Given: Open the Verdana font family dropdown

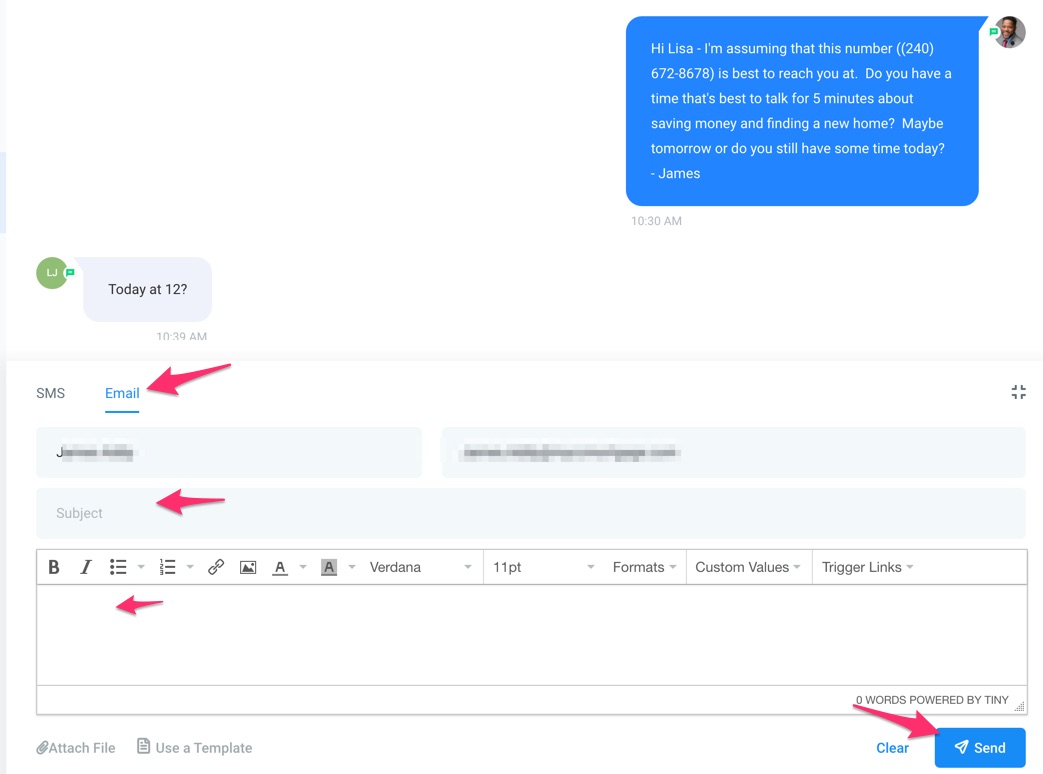Looking at the screenshot, I should tap(420, 567).
